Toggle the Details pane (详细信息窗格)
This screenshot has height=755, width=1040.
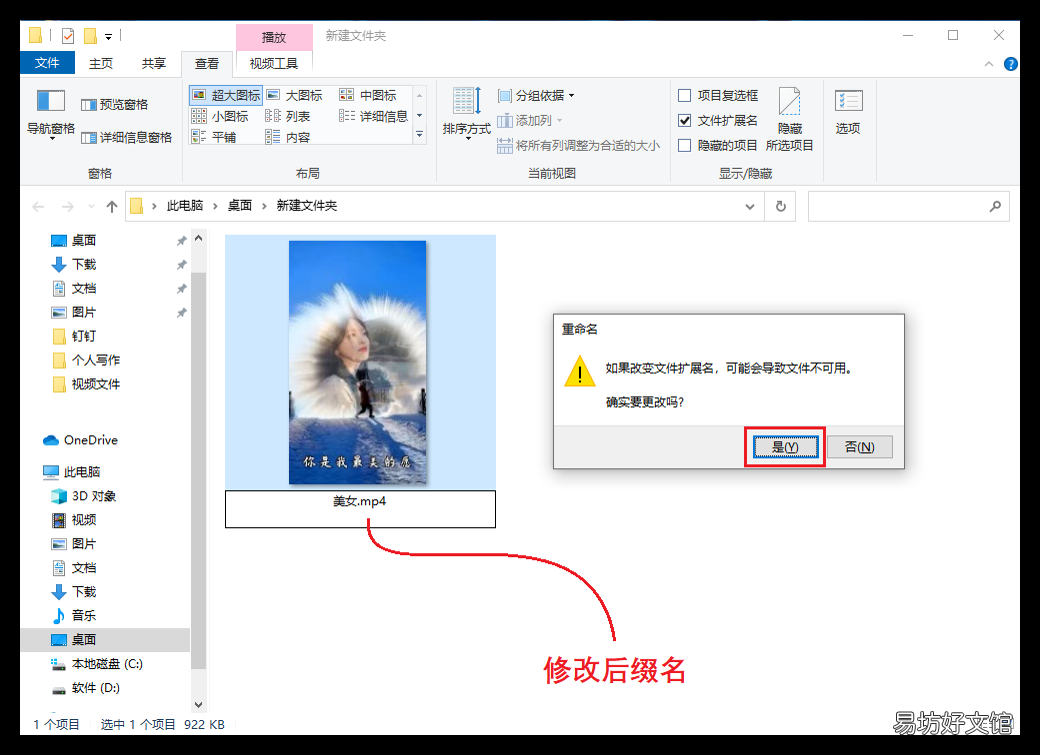click(x=126, y=137)
